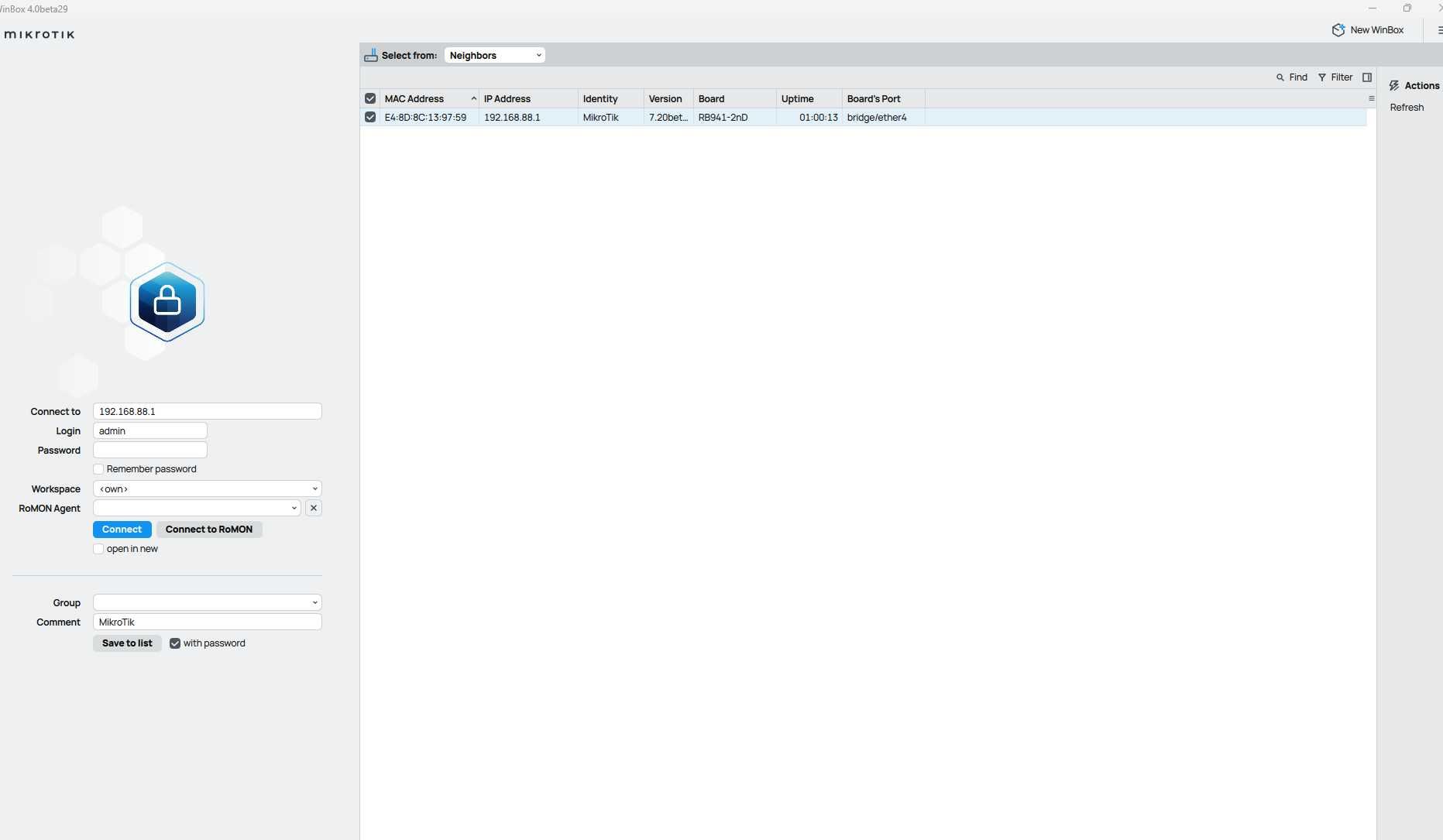Sort by Uptime column header
The width and height of the screenshot is (1443, 840).
pos(809,98)
